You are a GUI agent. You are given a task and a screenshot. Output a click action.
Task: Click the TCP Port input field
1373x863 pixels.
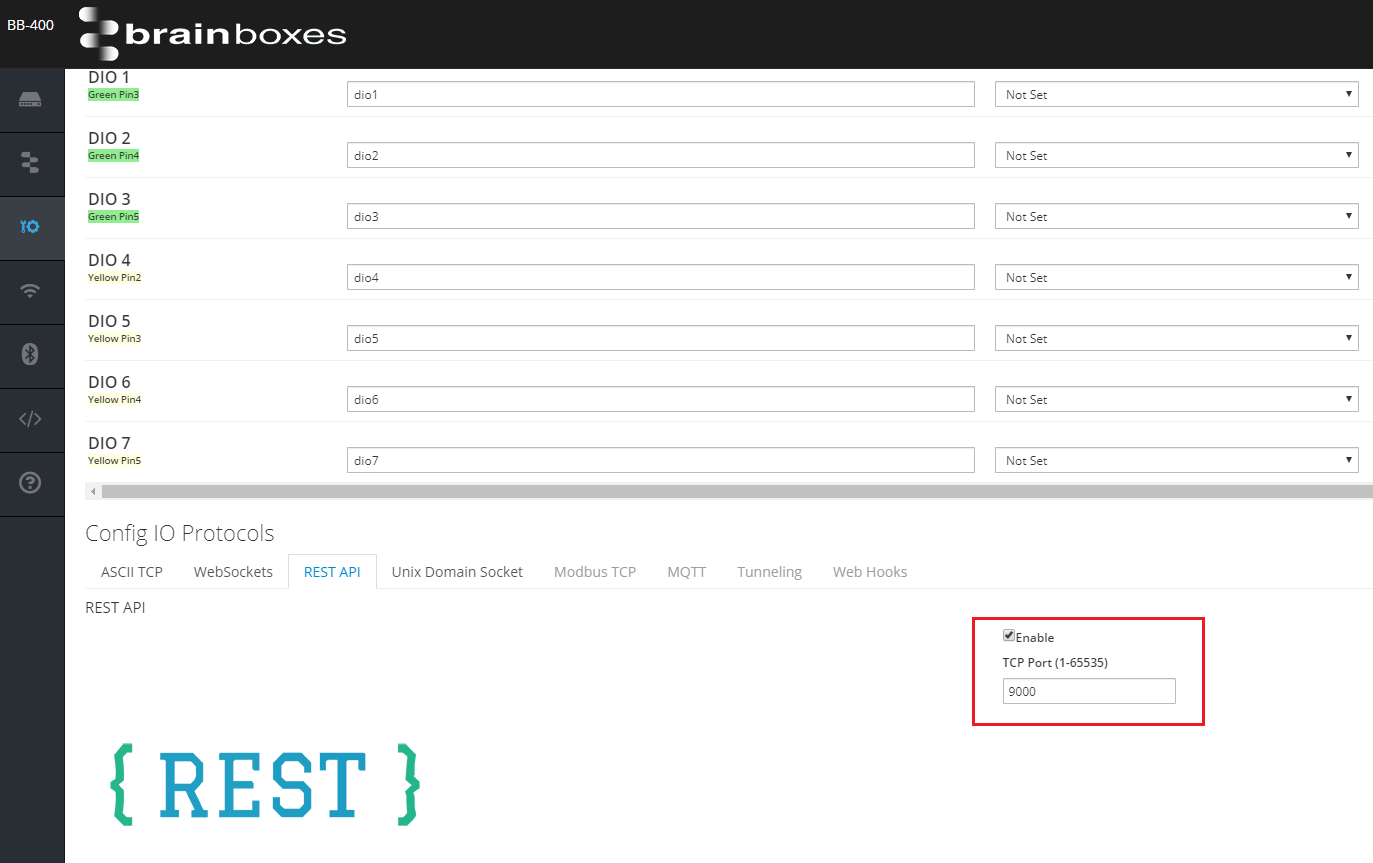(1089, 691)
